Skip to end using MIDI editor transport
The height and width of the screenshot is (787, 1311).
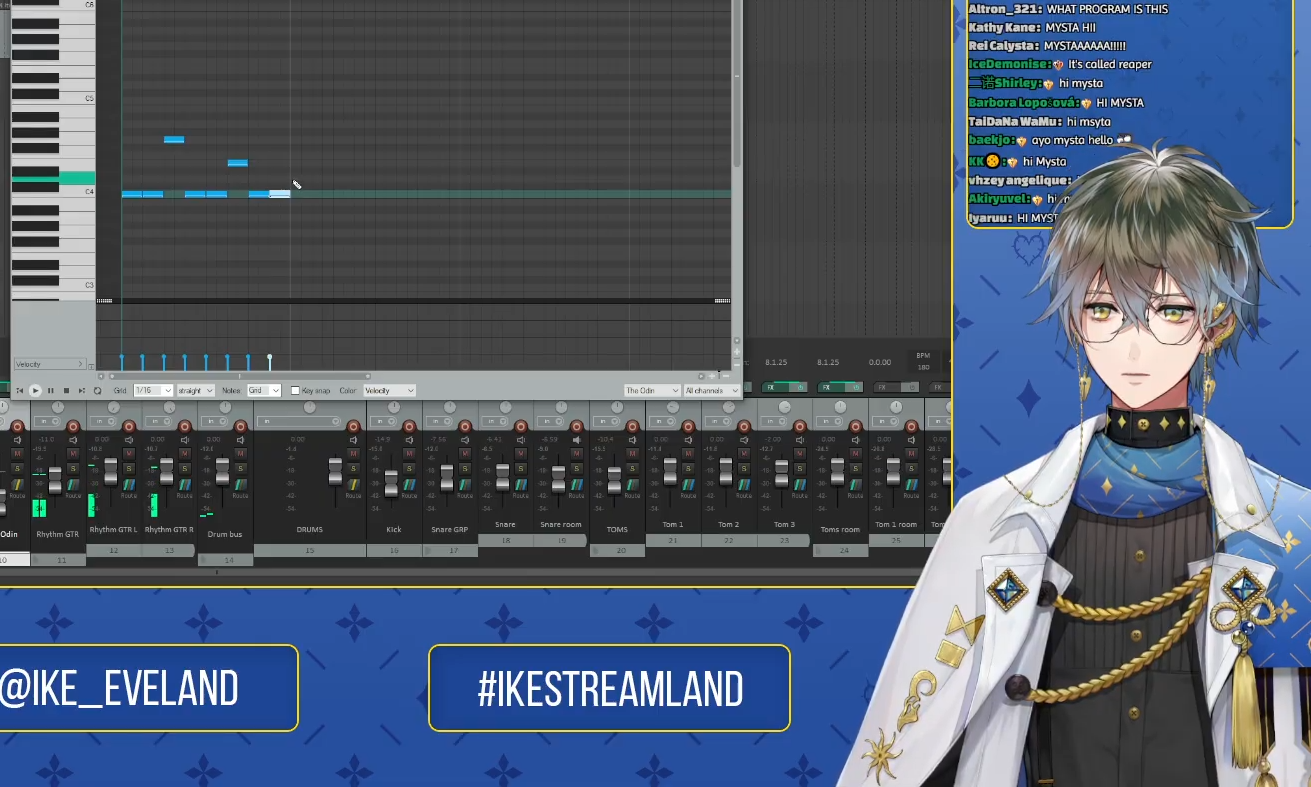click(x=82, y=390)
